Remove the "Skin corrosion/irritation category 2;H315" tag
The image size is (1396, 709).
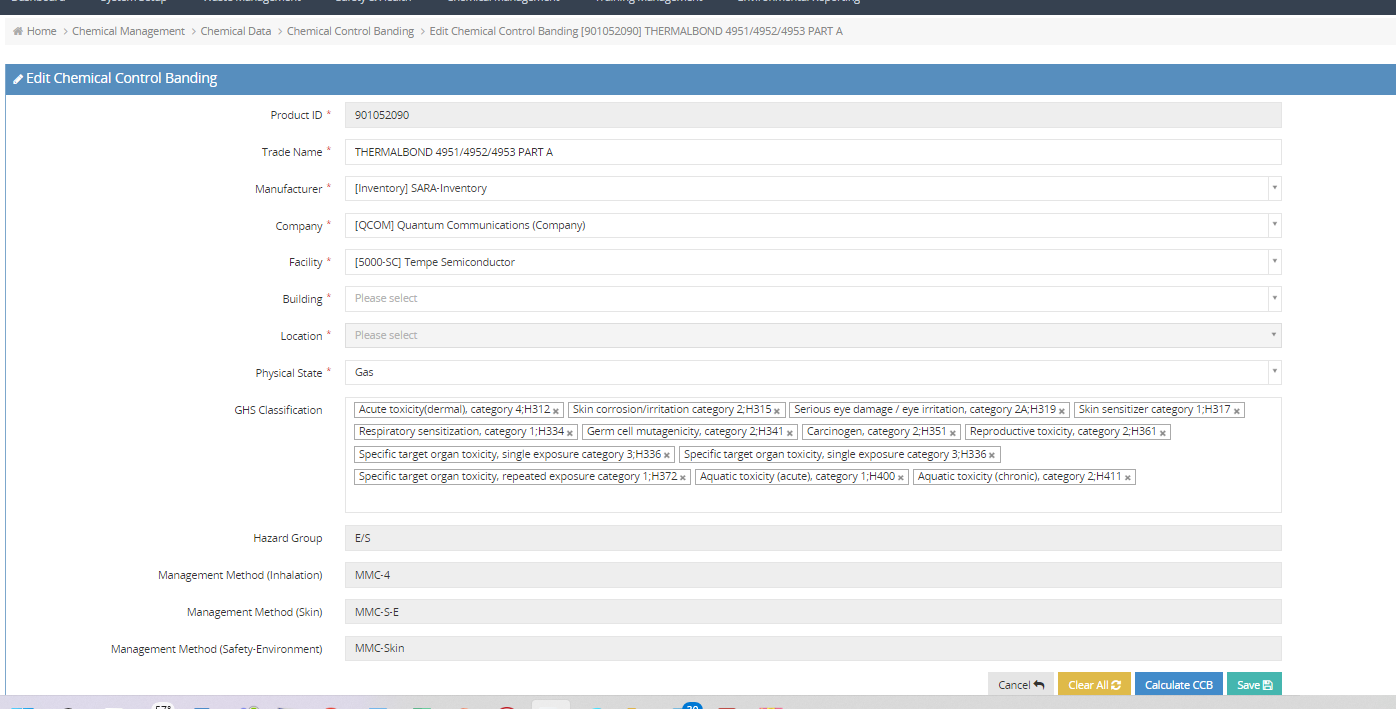[x=775, y=410]
